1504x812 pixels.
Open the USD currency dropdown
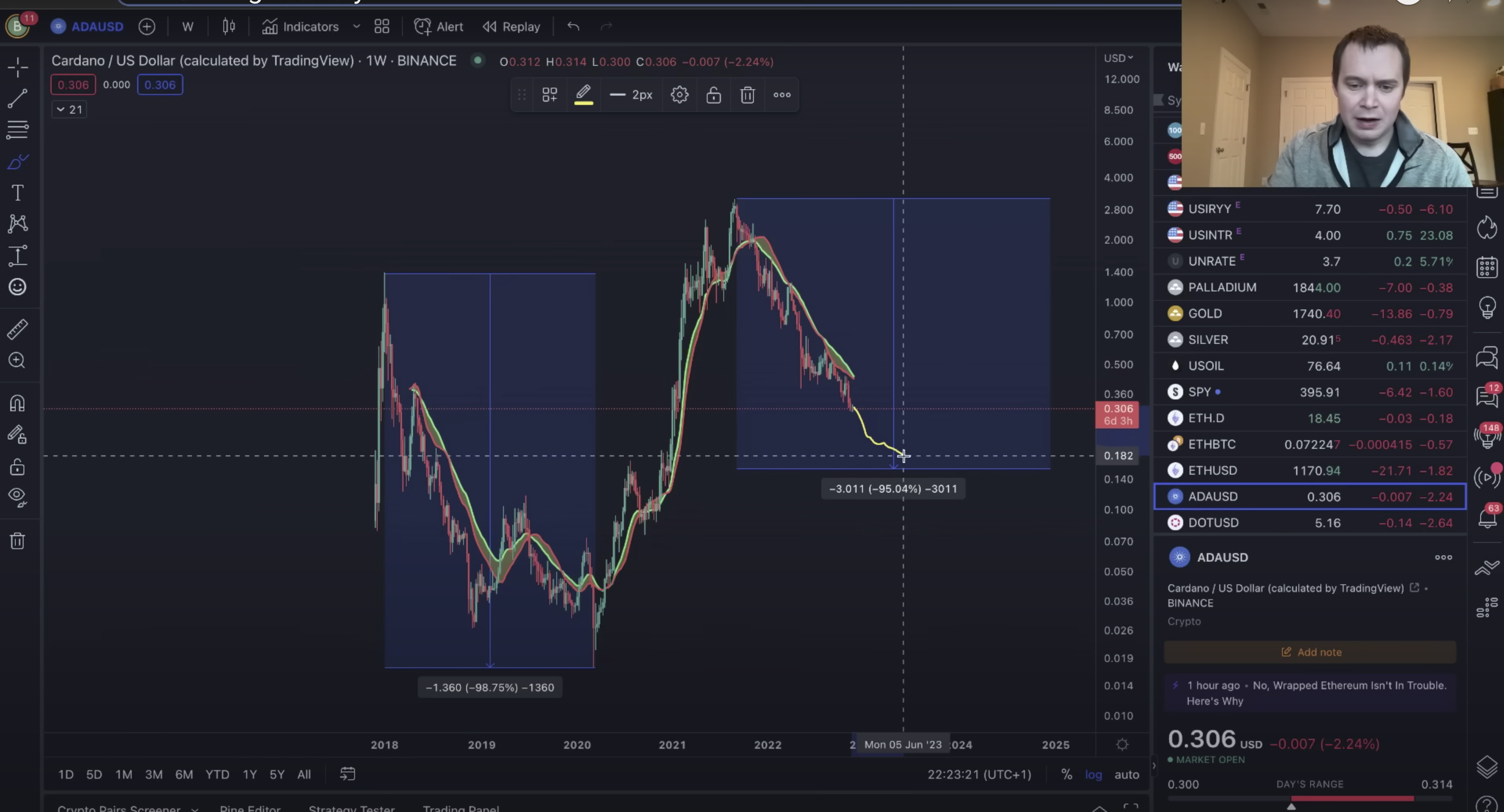[1117, 58]
